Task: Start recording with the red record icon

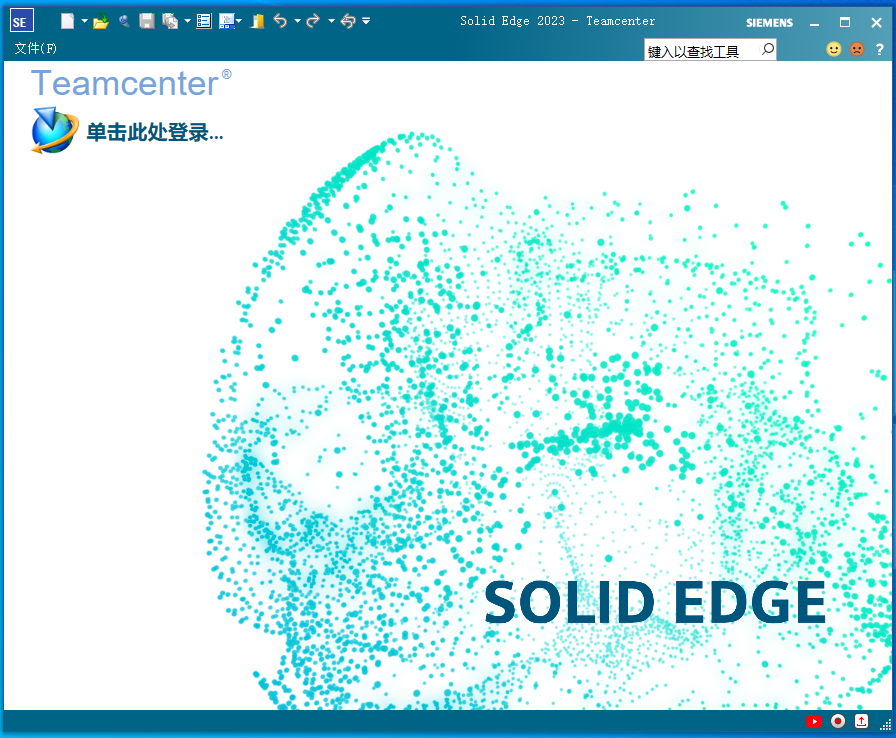Action: (x=838, y=721)
